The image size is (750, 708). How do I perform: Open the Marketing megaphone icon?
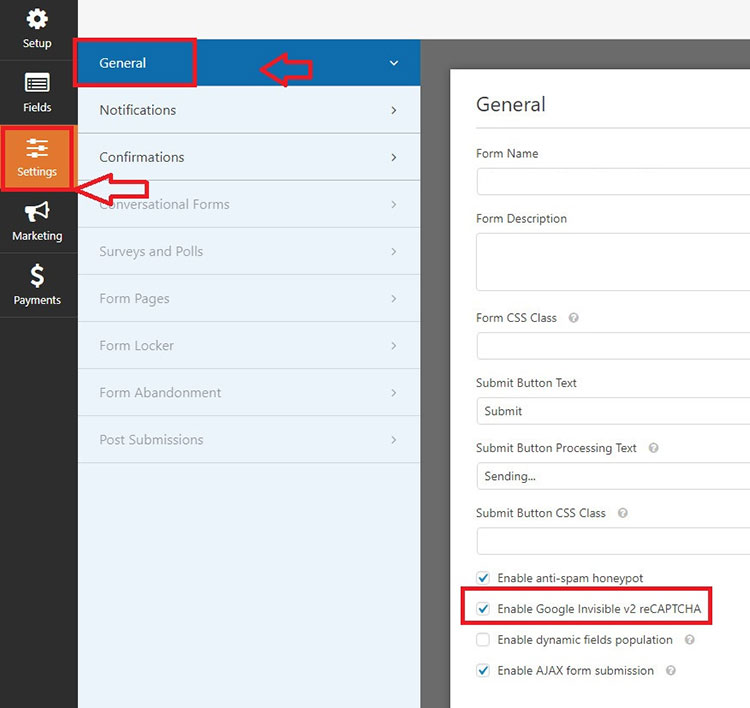pyautogui.click(x=37, y=211)
